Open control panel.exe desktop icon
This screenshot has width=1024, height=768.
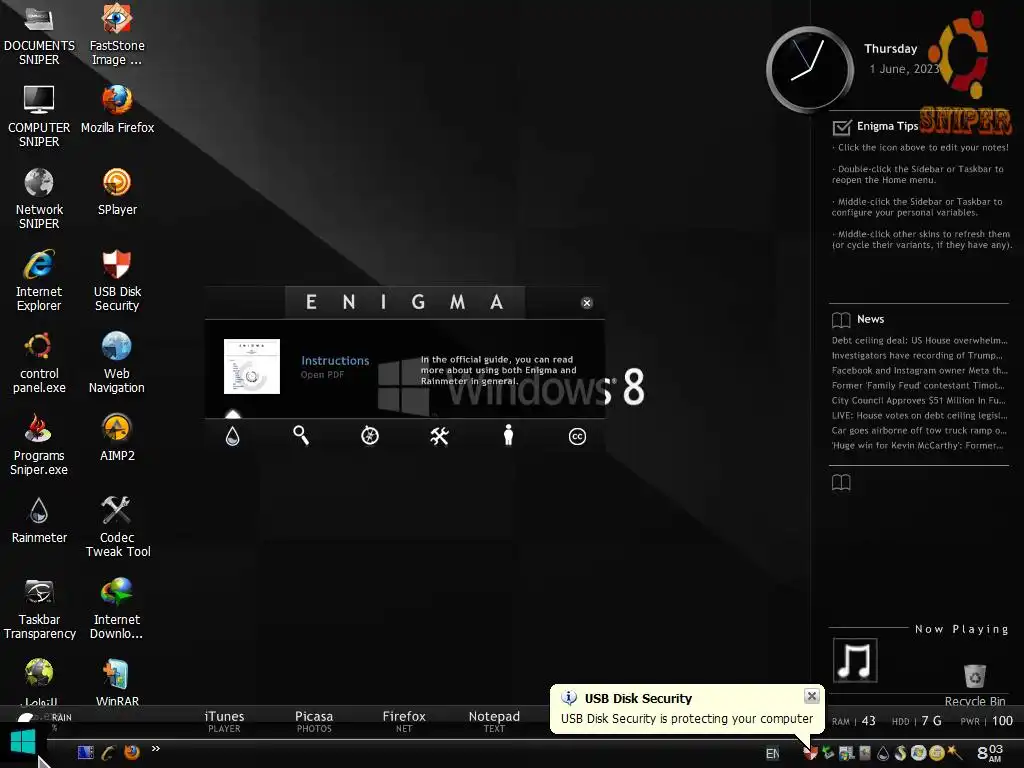click(x=39, y=362)
